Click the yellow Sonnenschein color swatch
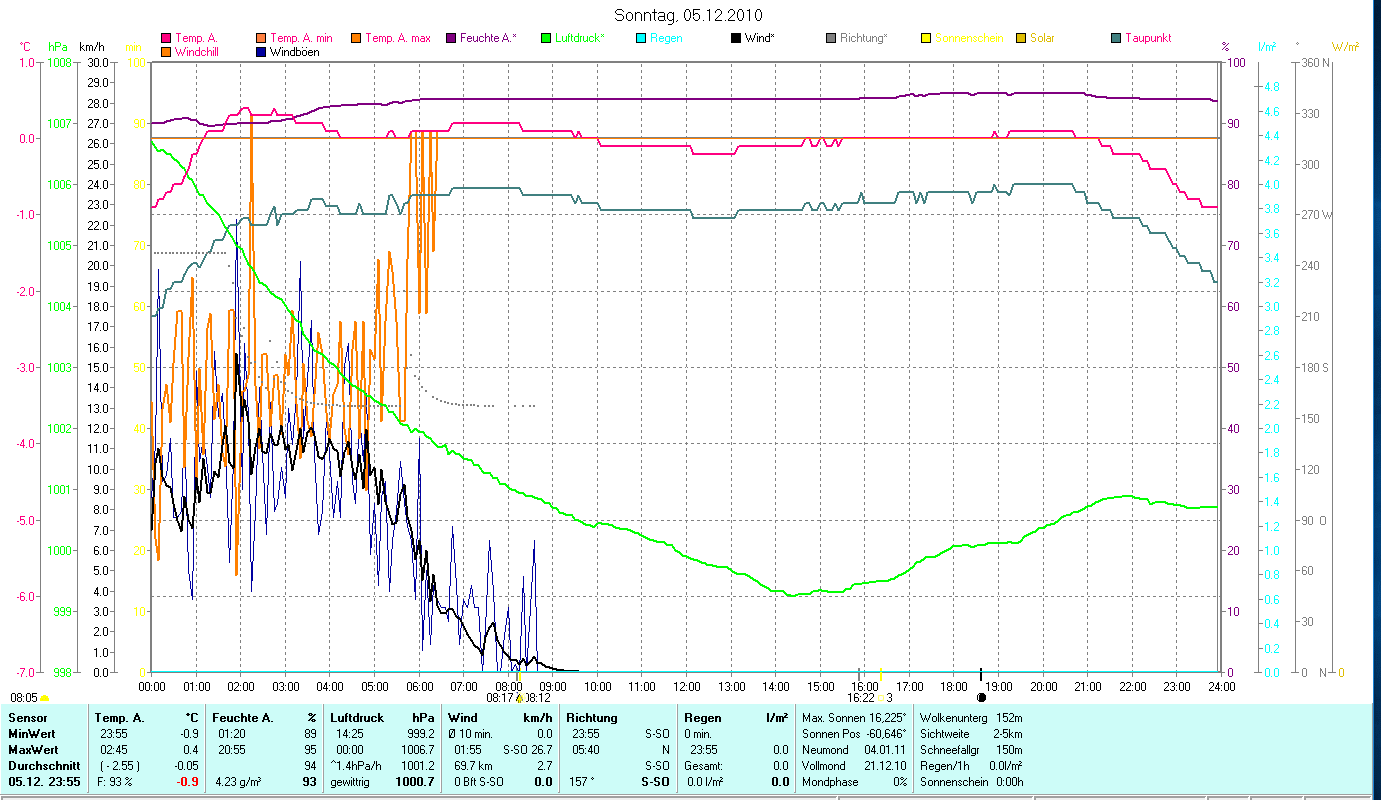Image resolution: width=1381 pixels, height=800 pixels. 926,38
